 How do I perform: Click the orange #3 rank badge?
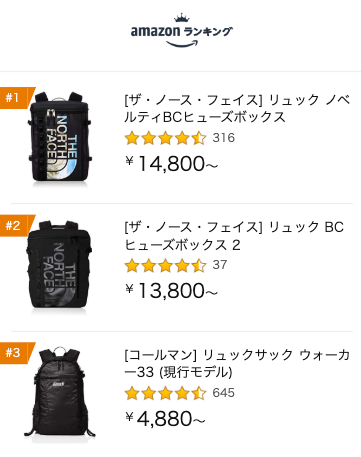17,353
